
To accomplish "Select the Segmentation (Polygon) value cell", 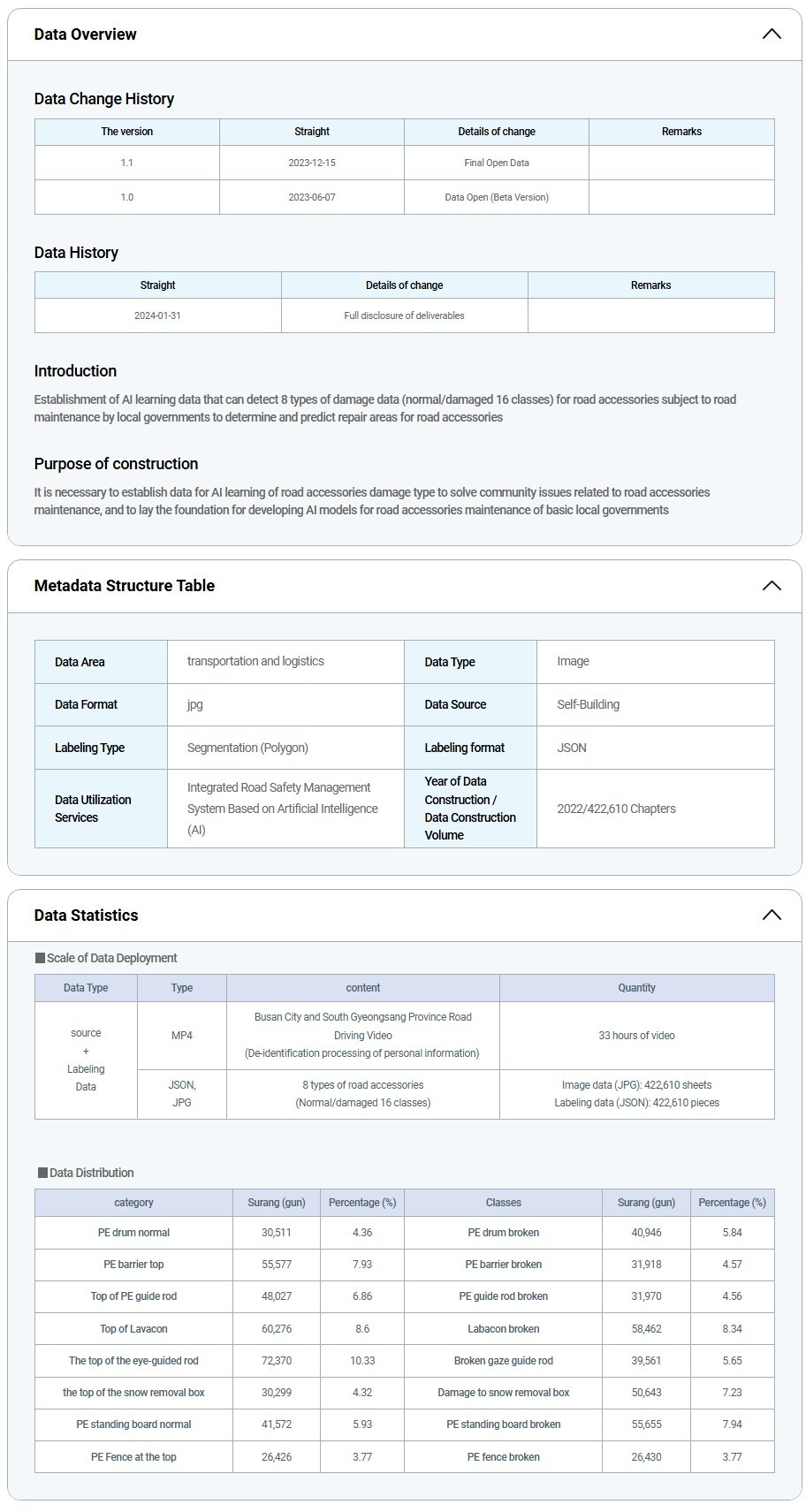I will click(x=248, y=748).
